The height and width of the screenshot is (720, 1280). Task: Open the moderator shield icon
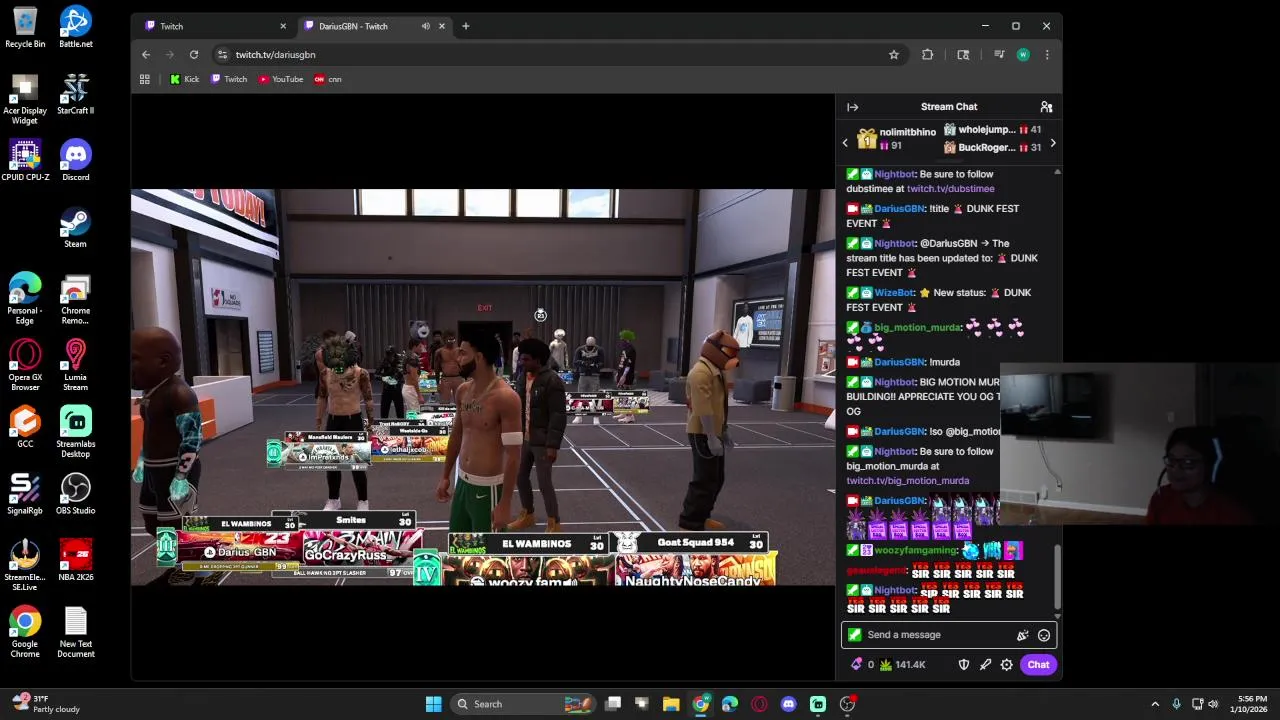[x=964, y=665]
